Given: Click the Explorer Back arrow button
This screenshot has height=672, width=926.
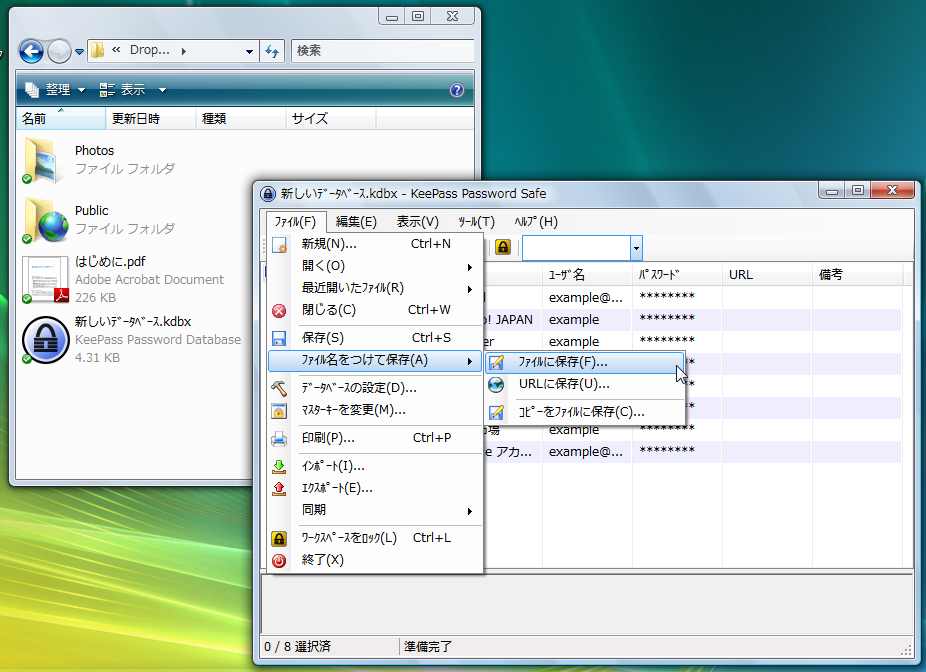Looking at the screenshot, I should [x=31, y=51].
